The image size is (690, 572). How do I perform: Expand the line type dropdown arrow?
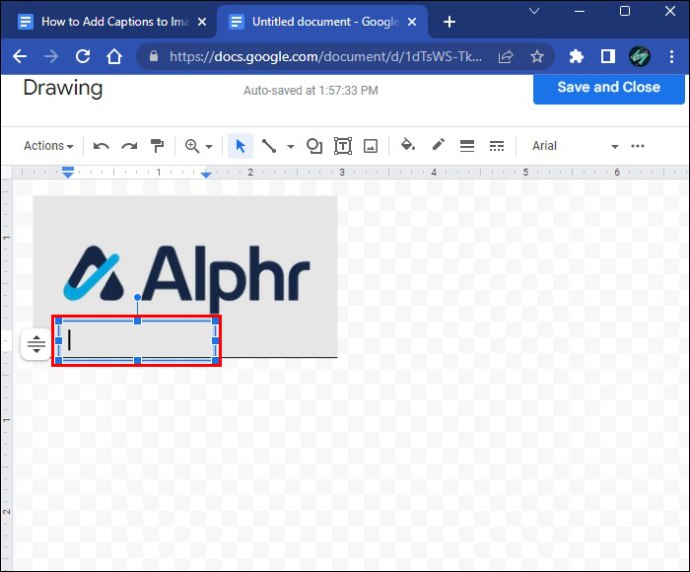point(290,147)
